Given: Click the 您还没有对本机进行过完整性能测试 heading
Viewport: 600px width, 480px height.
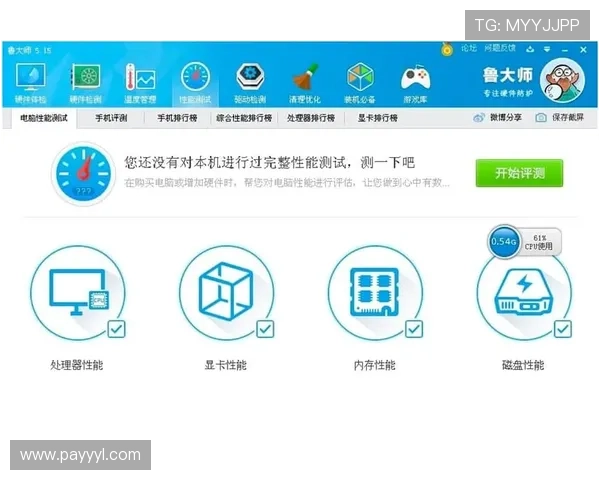Looking at the screenshot, I should click(x=269, y=162).
